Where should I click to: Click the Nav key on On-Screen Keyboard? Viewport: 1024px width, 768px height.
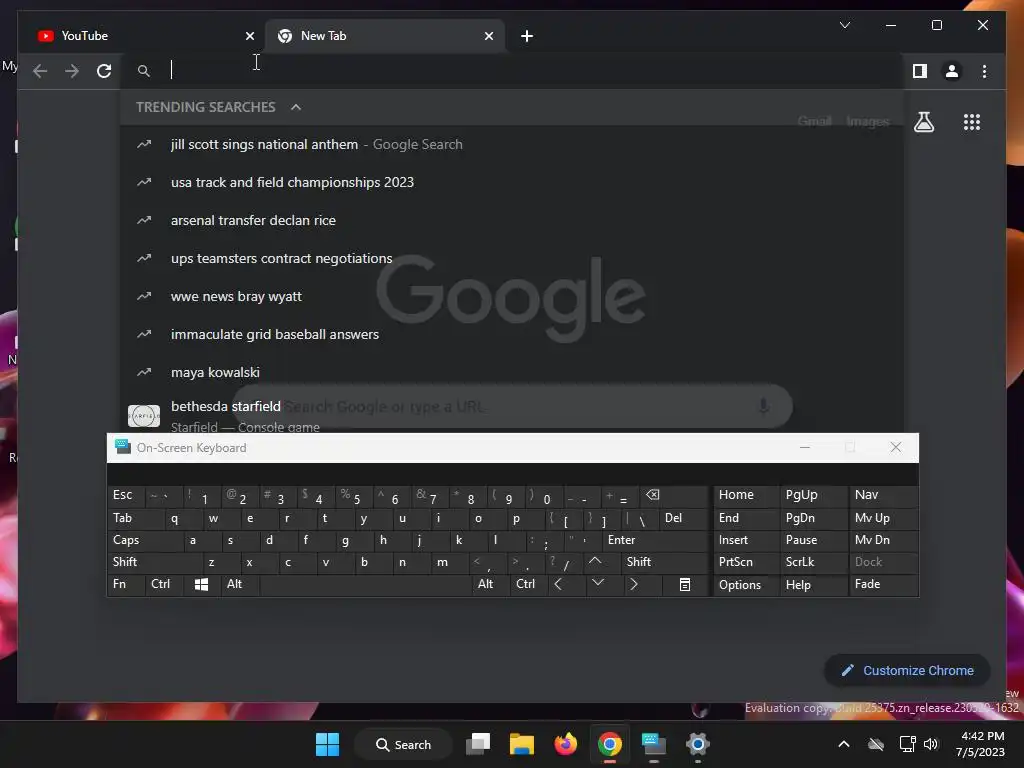883,495
